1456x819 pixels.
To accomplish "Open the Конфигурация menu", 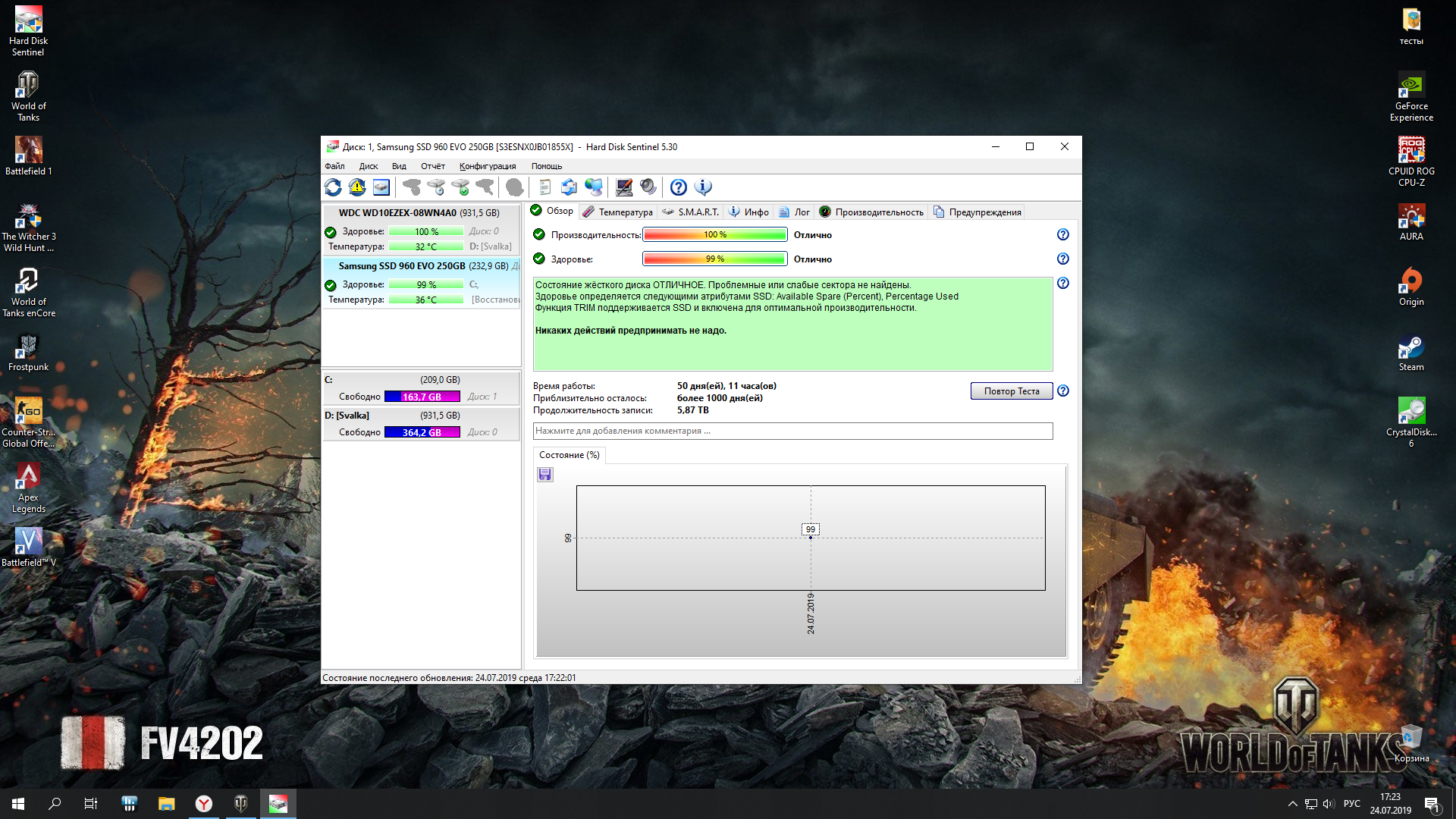I will tap(487, 166).
